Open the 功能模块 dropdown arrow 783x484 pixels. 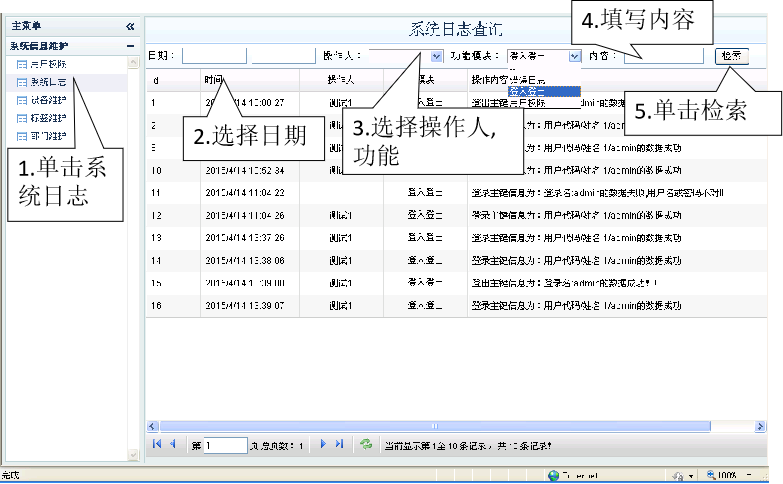pyautogui.click(x=575, y=56)
